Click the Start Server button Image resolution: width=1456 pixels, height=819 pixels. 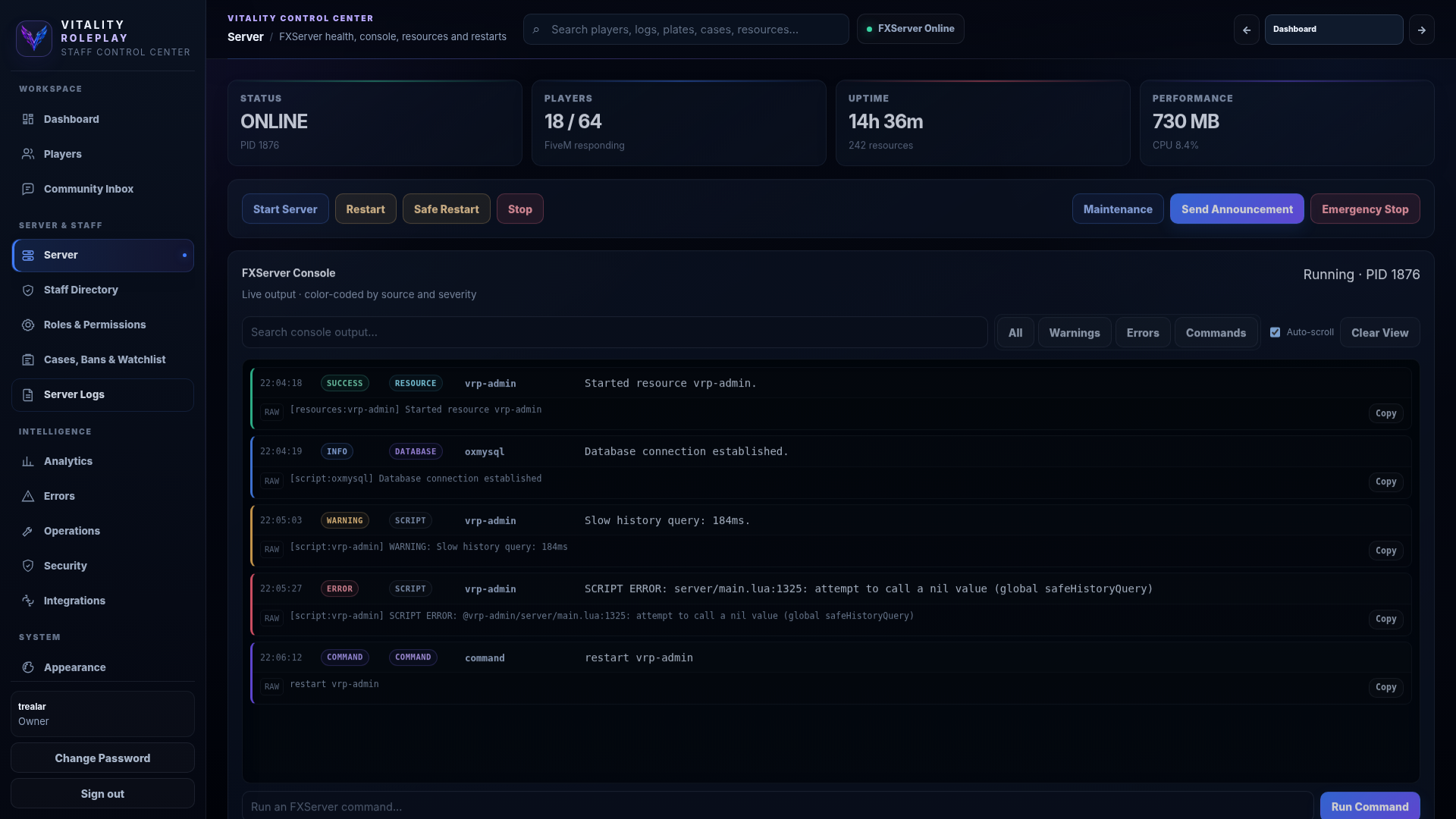point(285,209)
